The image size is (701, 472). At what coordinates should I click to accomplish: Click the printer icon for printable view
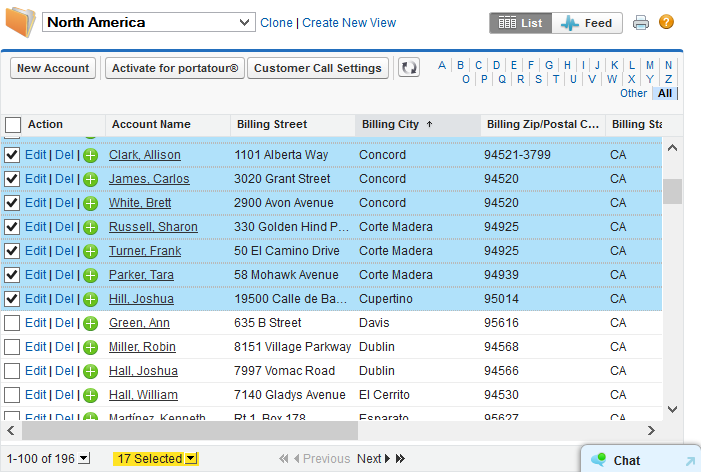(x=640, y=23)
